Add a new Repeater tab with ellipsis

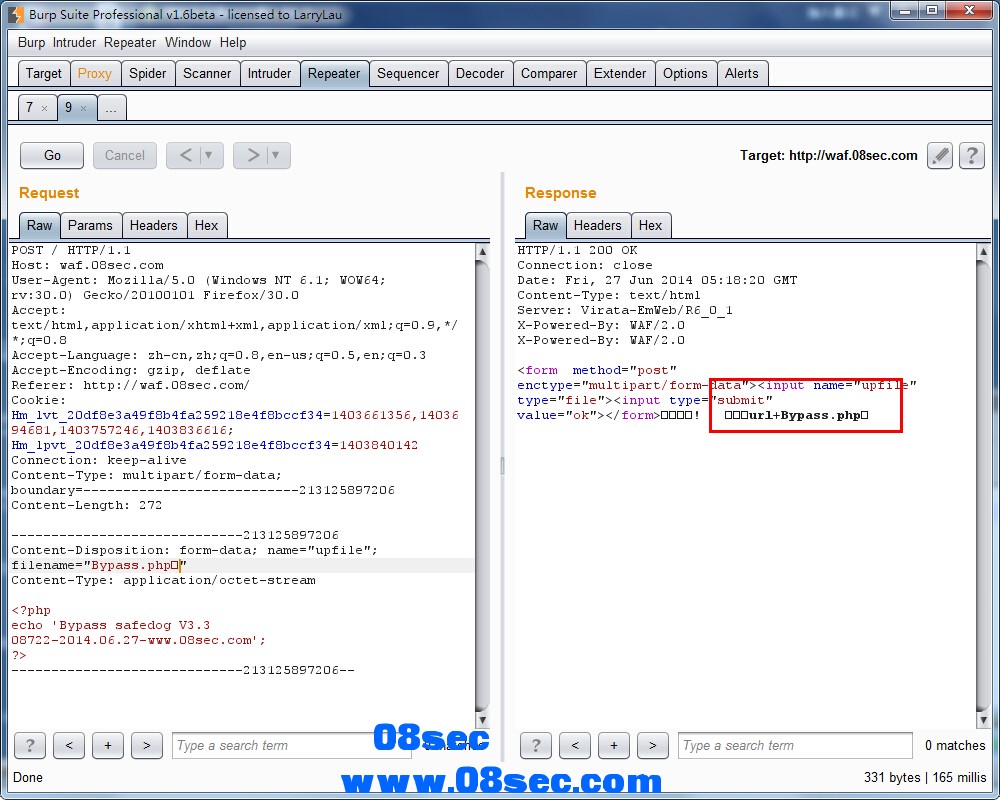tap(111, 108)
